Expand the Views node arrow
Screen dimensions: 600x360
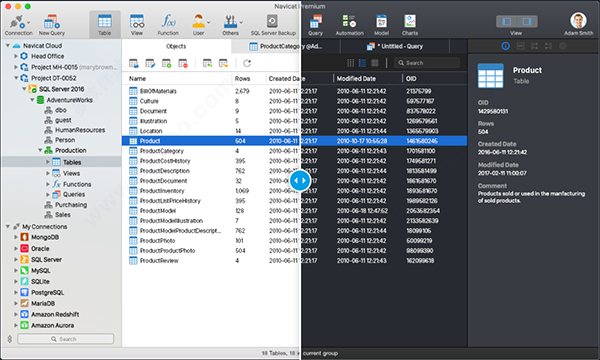(48, 173)
